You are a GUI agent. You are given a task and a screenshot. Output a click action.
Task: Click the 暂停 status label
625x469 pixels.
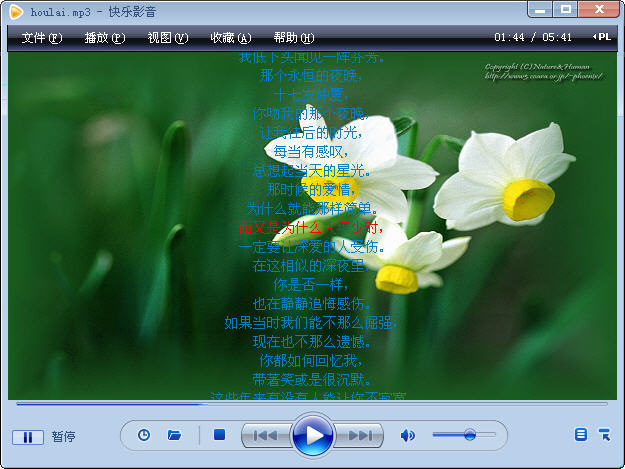point(63,437)
